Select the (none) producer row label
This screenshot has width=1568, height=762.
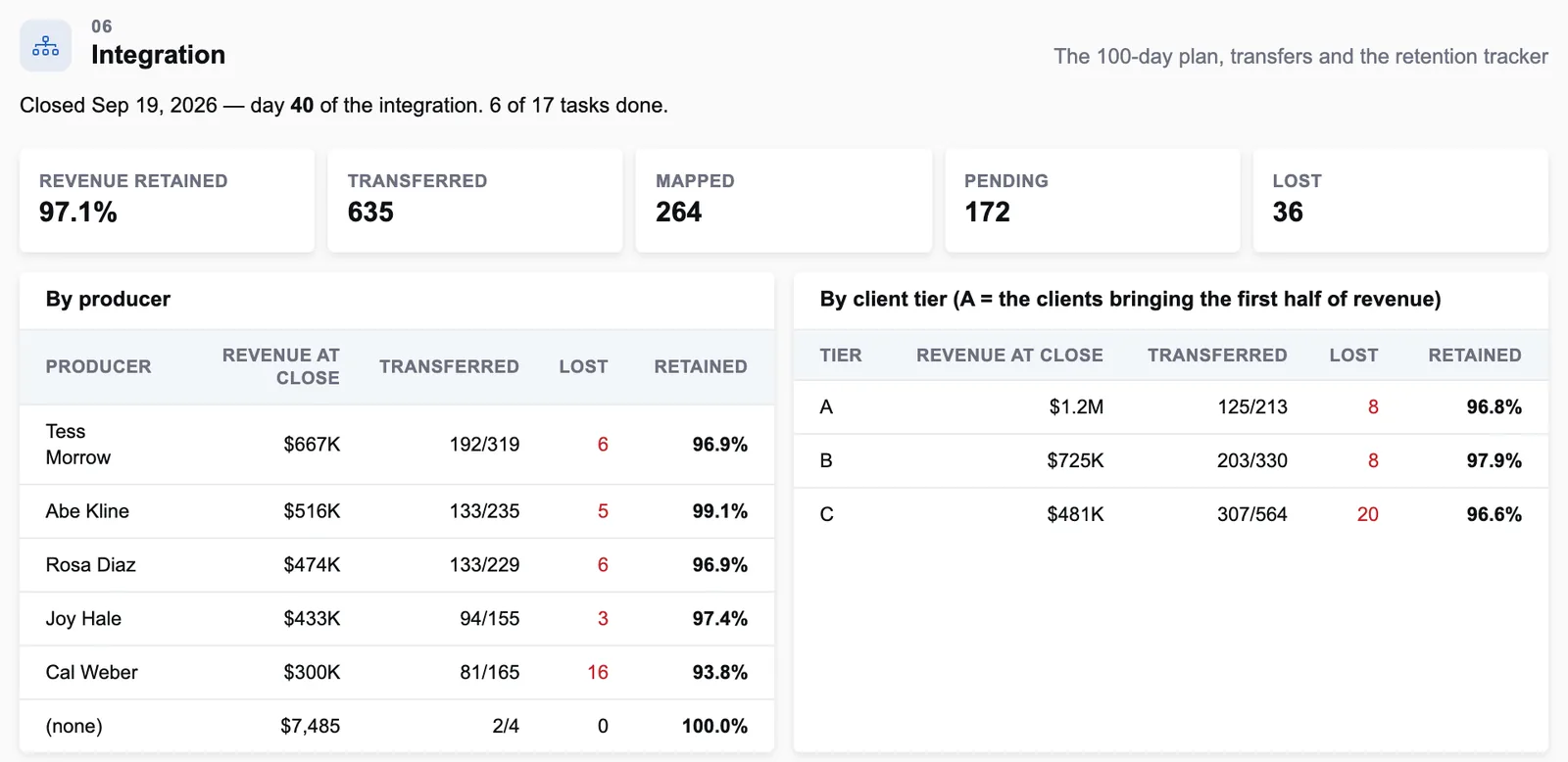pyautogui.click(x=73, y=726)
